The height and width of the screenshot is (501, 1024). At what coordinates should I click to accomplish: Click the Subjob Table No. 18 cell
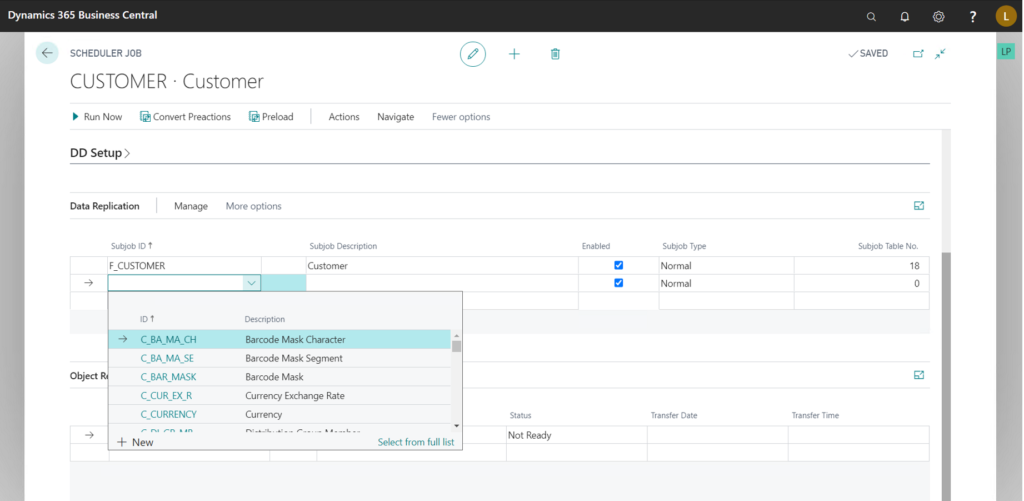point(861,266)
